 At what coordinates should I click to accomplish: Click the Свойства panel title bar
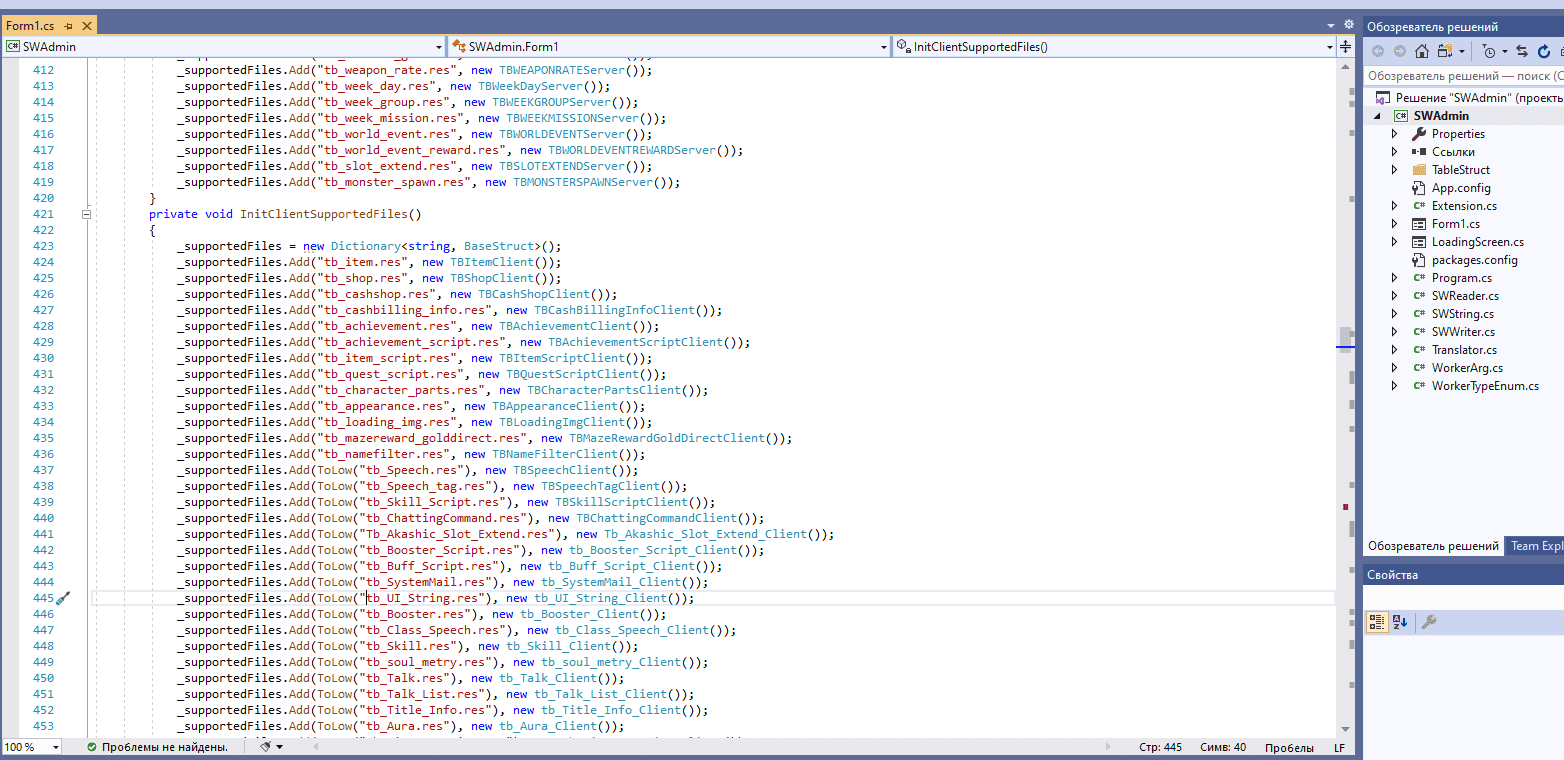tap(1463, 575)
